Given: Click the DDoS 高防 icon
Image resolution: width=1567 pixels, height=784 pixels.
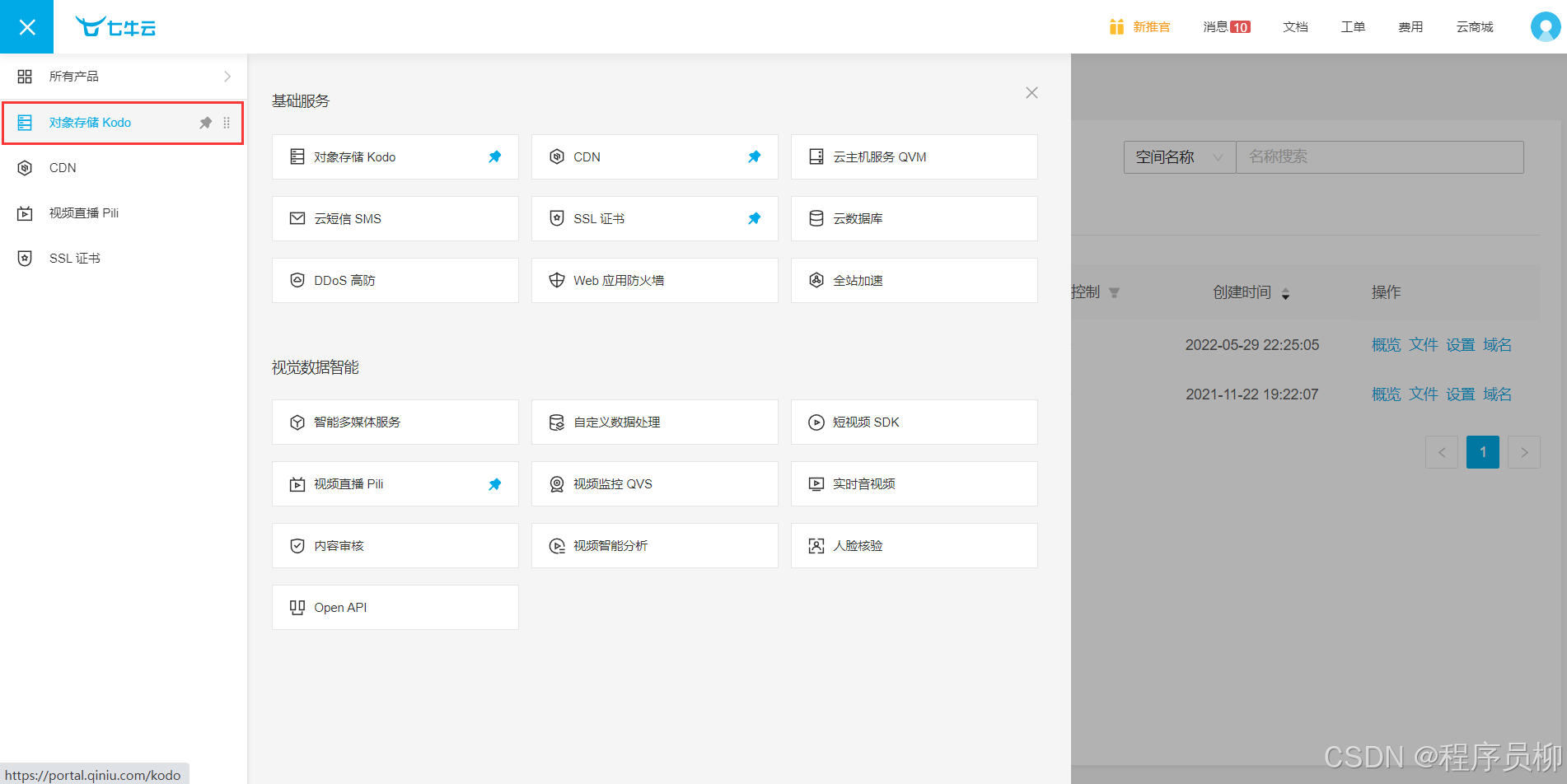Looking at the screenshot, I should pyautogui.click(x=297, y=280).
